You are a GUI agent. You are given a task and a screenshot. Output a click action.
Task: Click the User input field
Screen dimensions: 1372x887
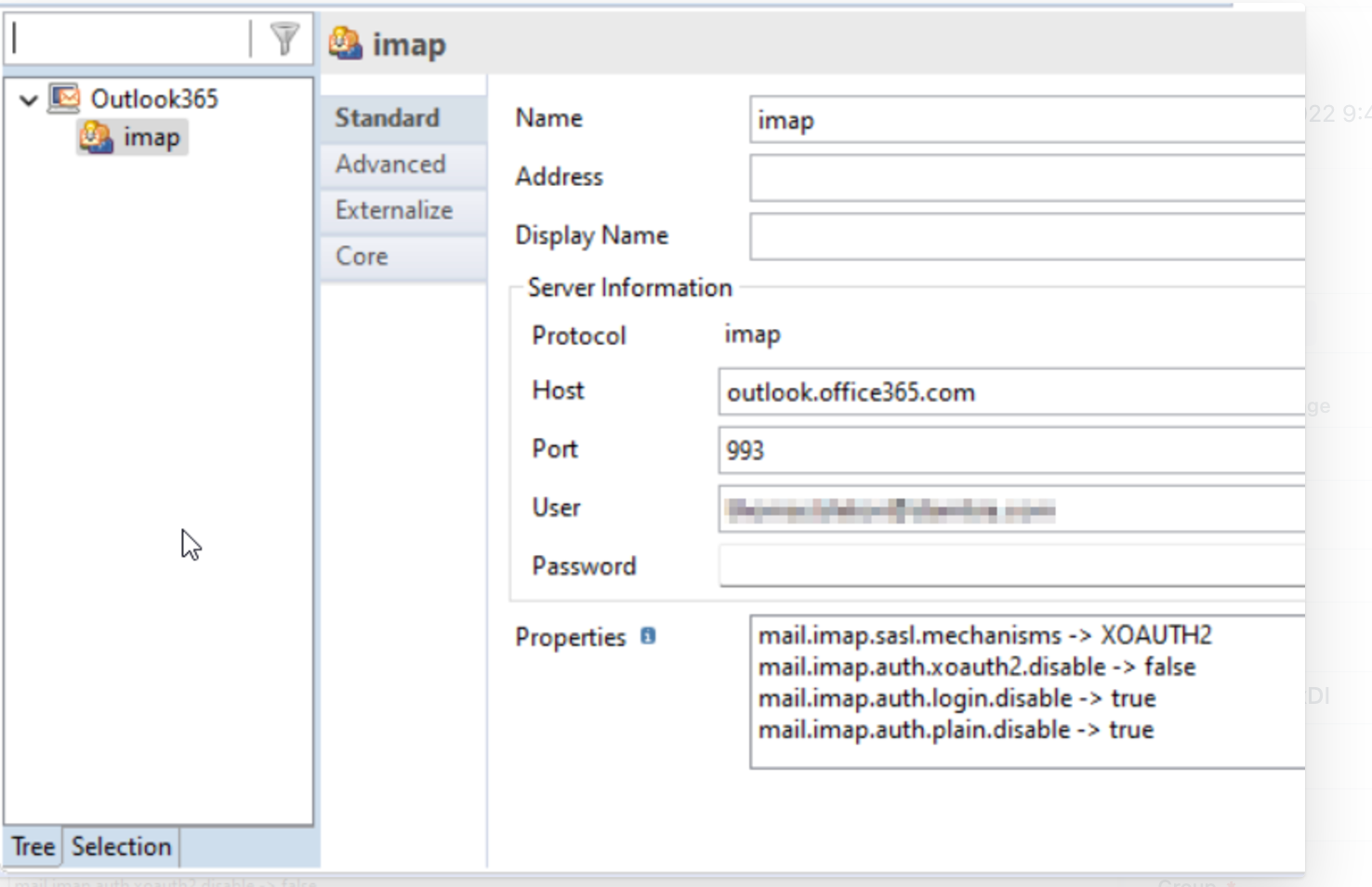(x=1011, y=509)
